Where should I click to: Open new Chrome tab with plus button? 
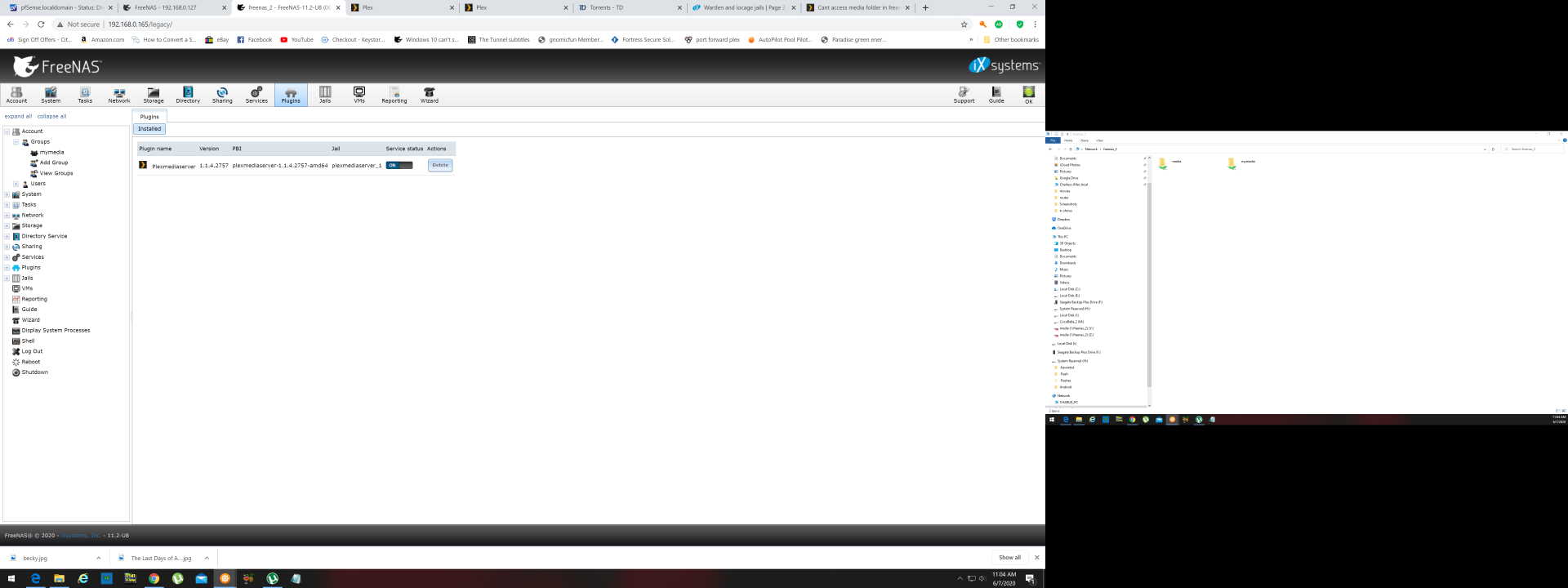pos(925,8)
